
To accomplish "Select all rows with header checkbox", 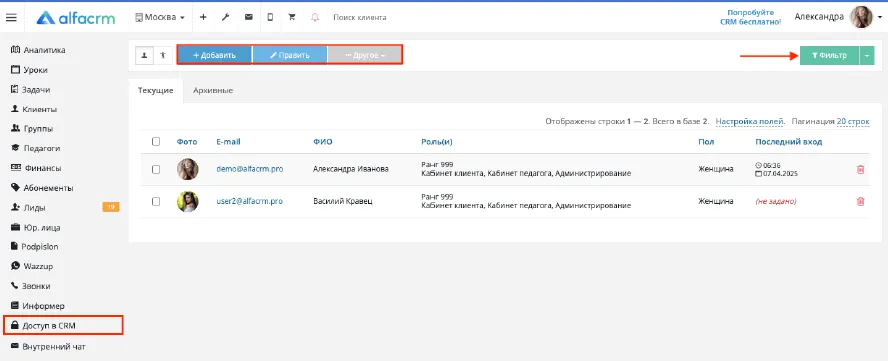I will pyautogui.click(x=156, y=142).
